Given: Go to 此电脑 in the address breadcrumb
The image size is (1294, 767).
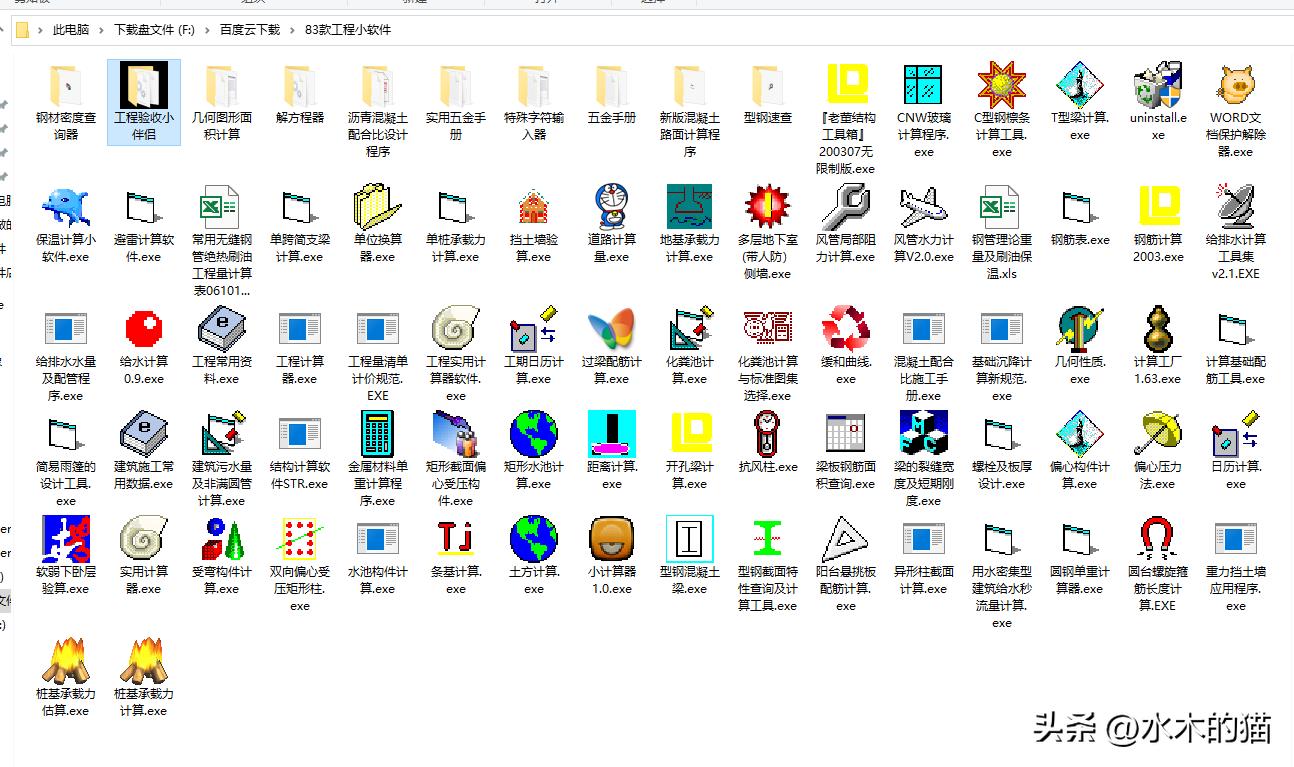Looking at the screenshot, I should (70, 30).
